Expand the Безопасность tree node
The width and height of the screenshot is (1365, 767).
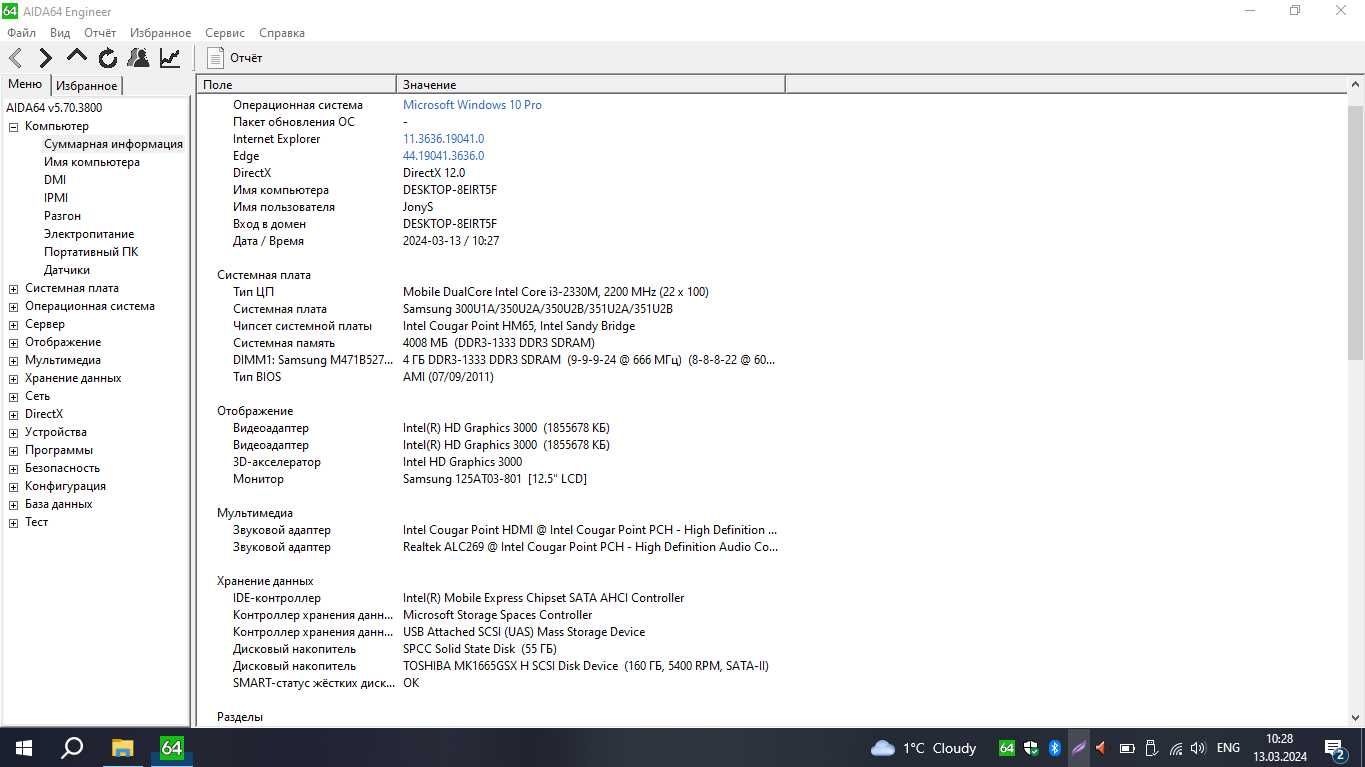[14, 469]
